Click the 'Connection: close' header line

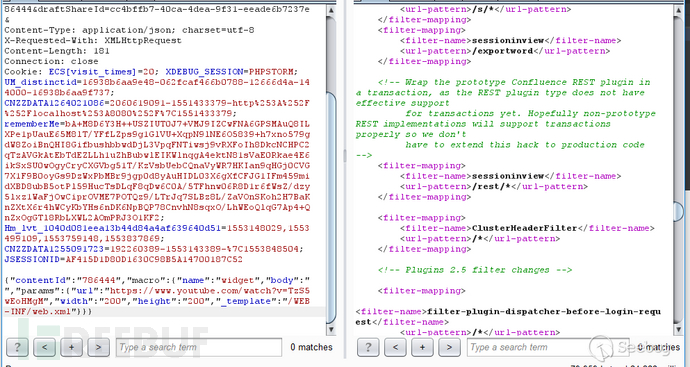pos(51,62)
